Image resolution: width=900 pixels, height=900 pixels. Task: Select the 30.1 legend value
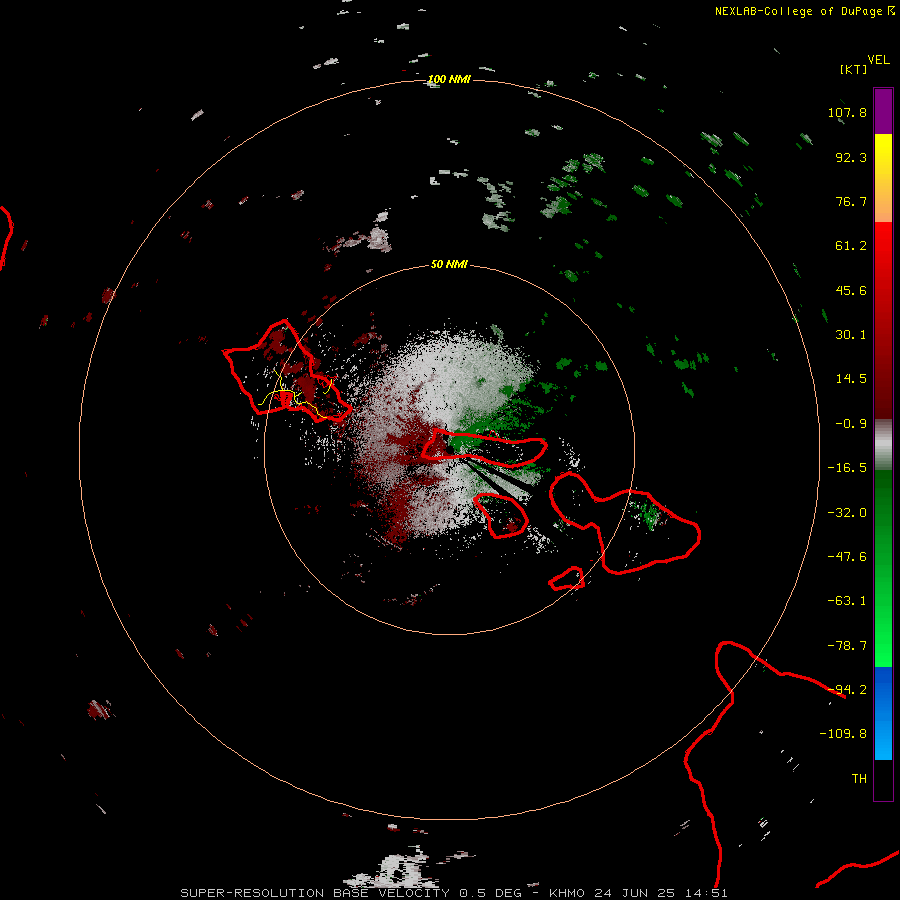pyautogui.click(x=851, y=335)
